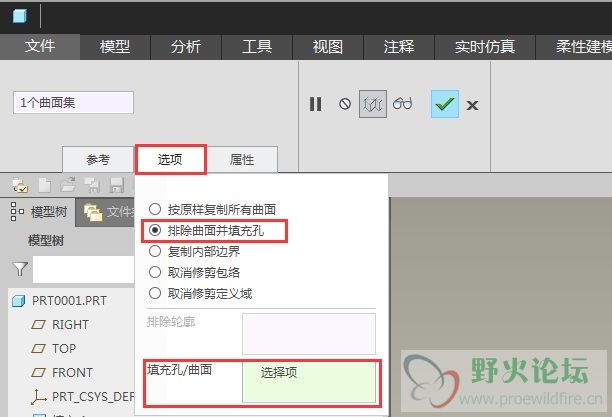612x417 pixels.
Task: Click the open folder icon in quick toolbar
Action: 68,185
